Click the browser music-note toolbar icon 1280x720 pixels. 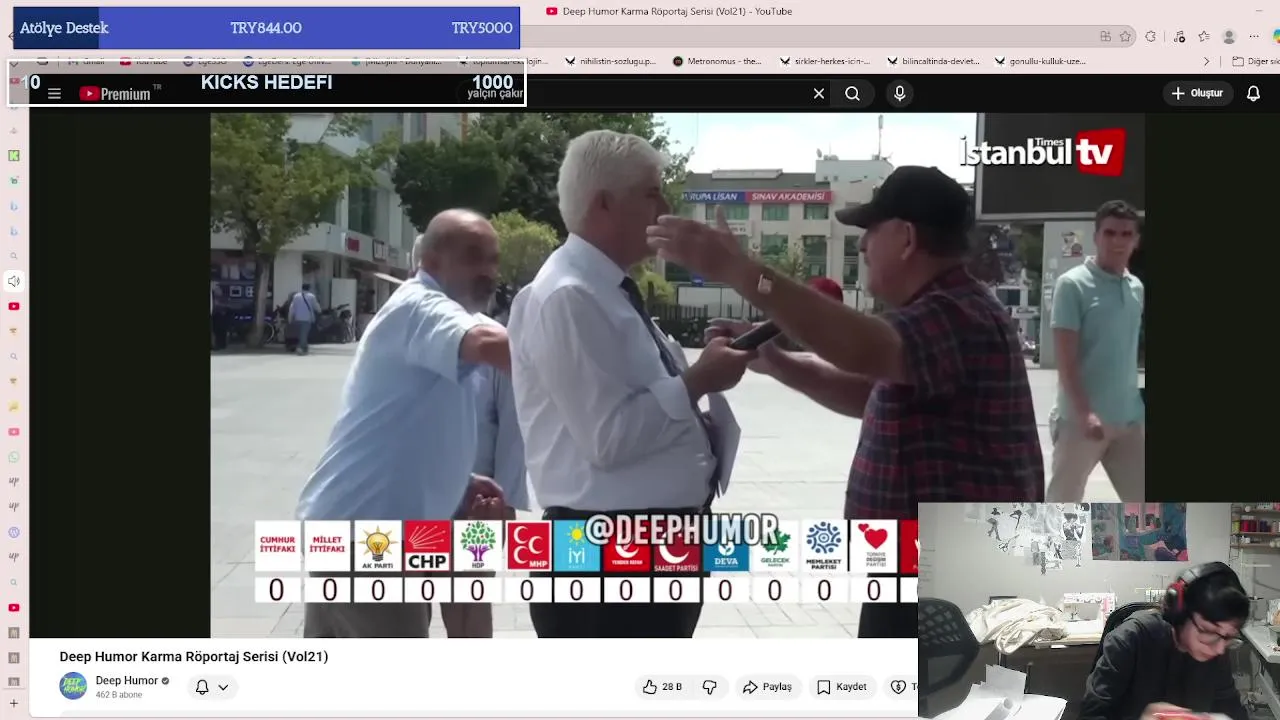pyautogui.click(x=1180, y=36)
